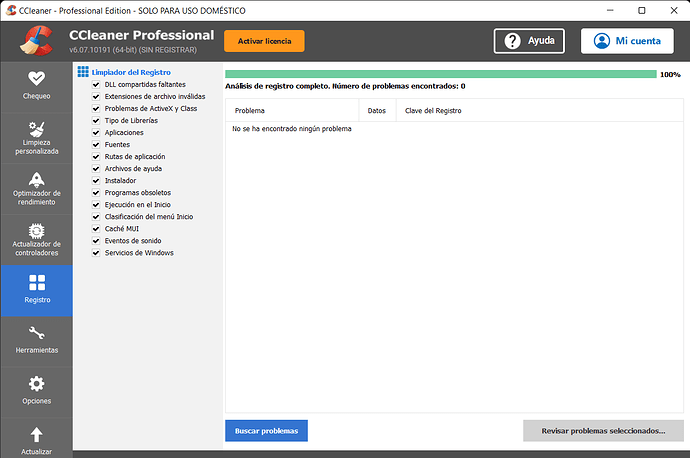Viewport: 690px width, 458px height.
Task: Click the green scan progress bar
Action: click(x=440, y=74)
